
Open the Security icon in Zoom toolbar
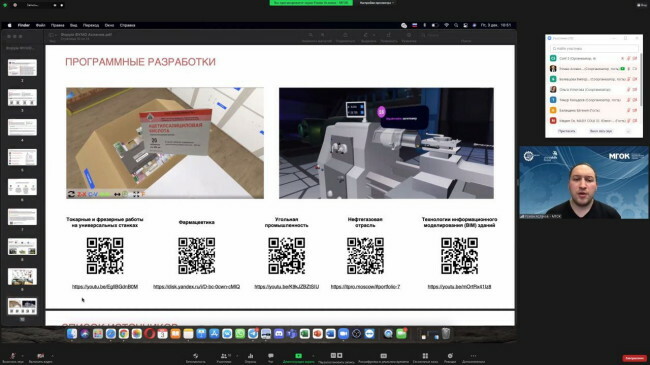pos(195,356)
